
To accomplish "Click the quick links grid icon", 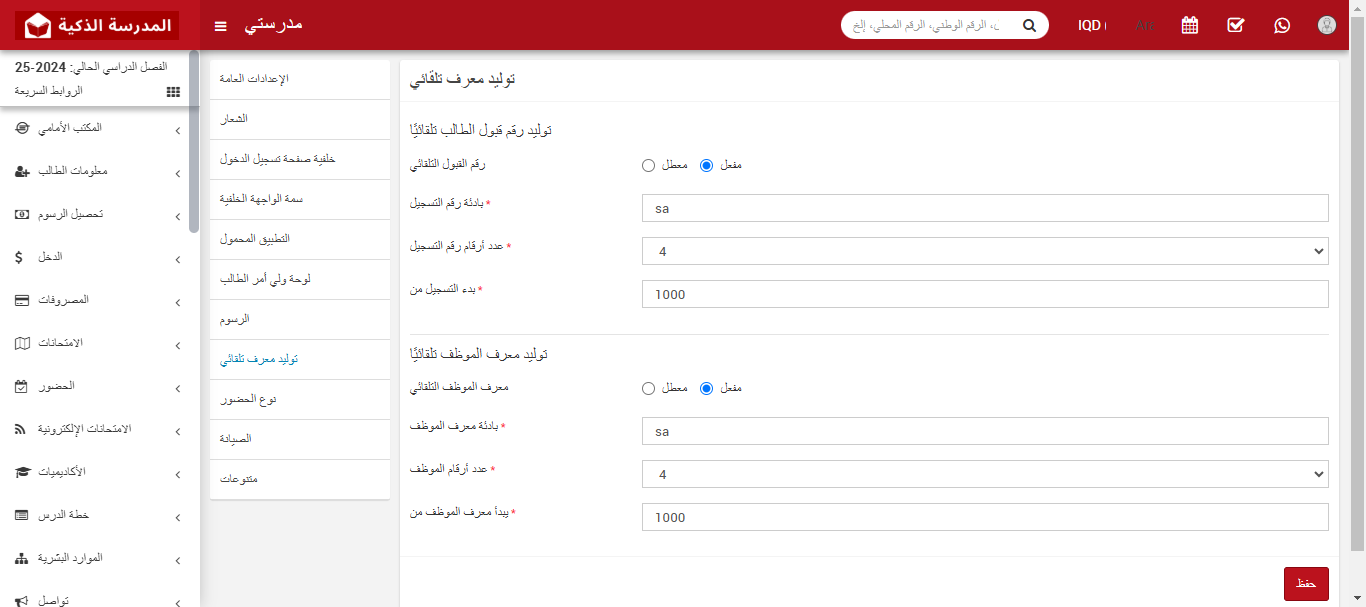I will coord(172,91).
